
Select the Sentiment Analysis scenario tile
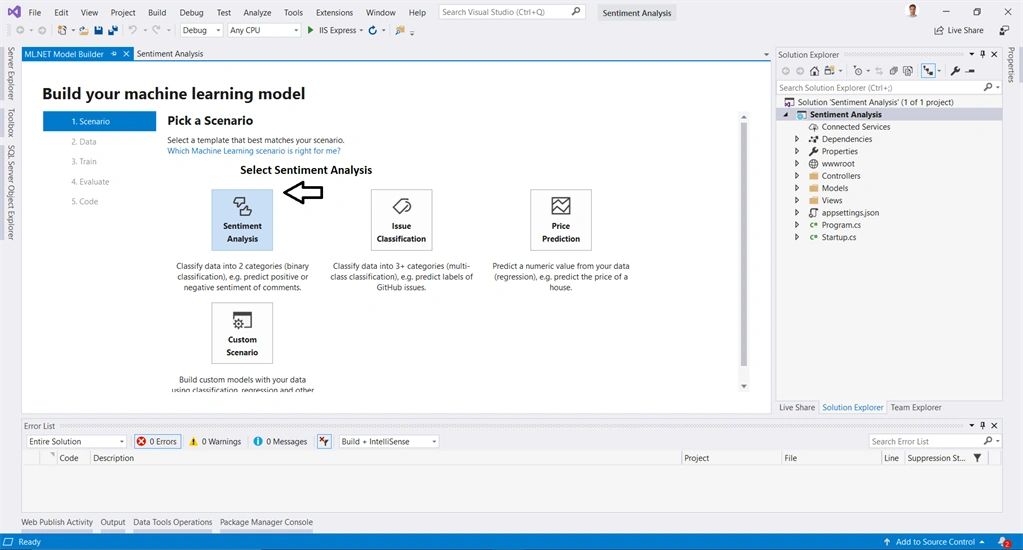pos(242,220)
